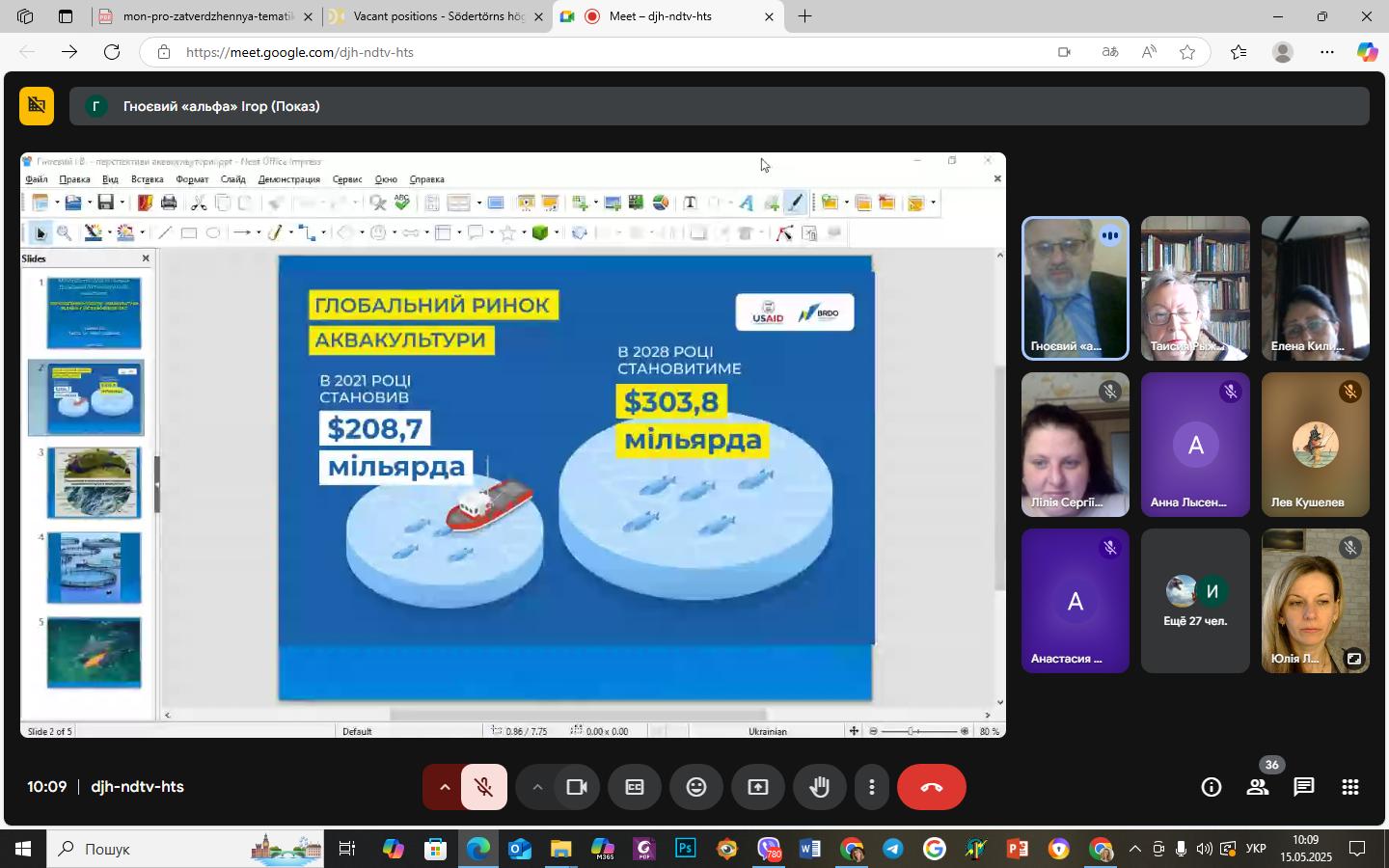Expand video settings chevron beside camera
Screen dimensions: 1389x868
tap(537, 787)
